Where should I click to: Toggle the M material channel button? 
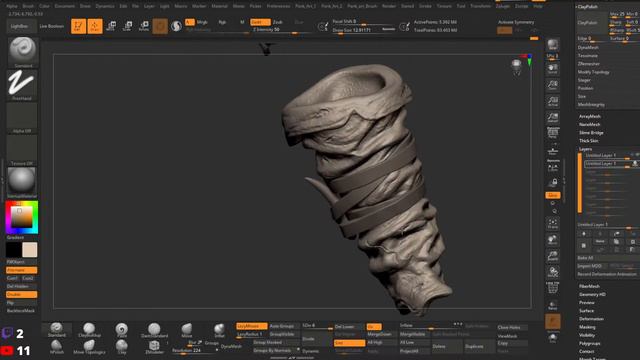[242, 22]
